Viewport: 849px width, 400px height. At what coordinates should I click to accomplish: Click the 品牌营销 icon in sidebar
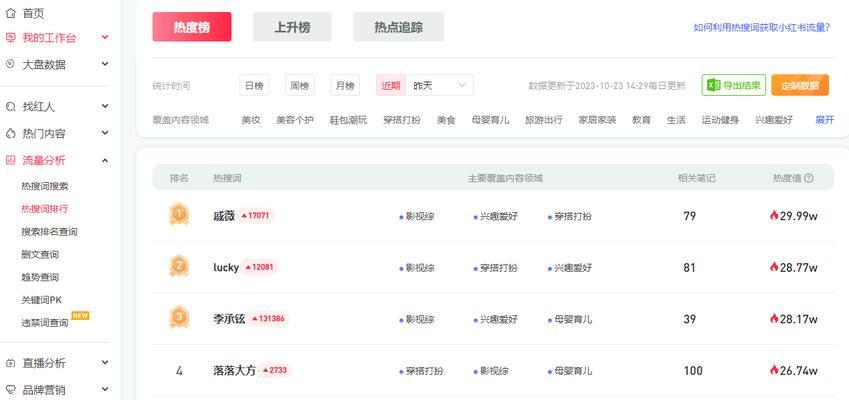coord(10,390)
